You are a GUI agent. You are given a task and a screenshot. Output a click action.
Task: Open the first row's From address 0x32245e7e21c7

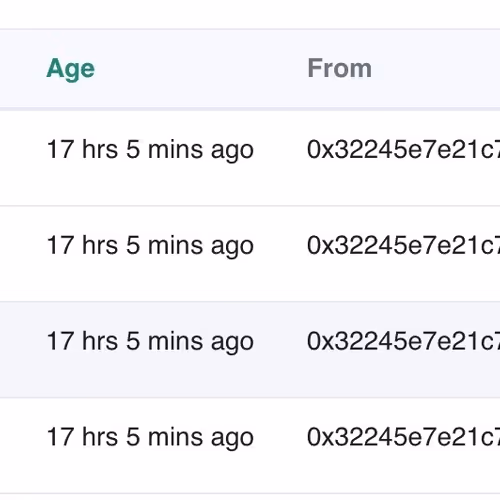click(x=403, y=149)
